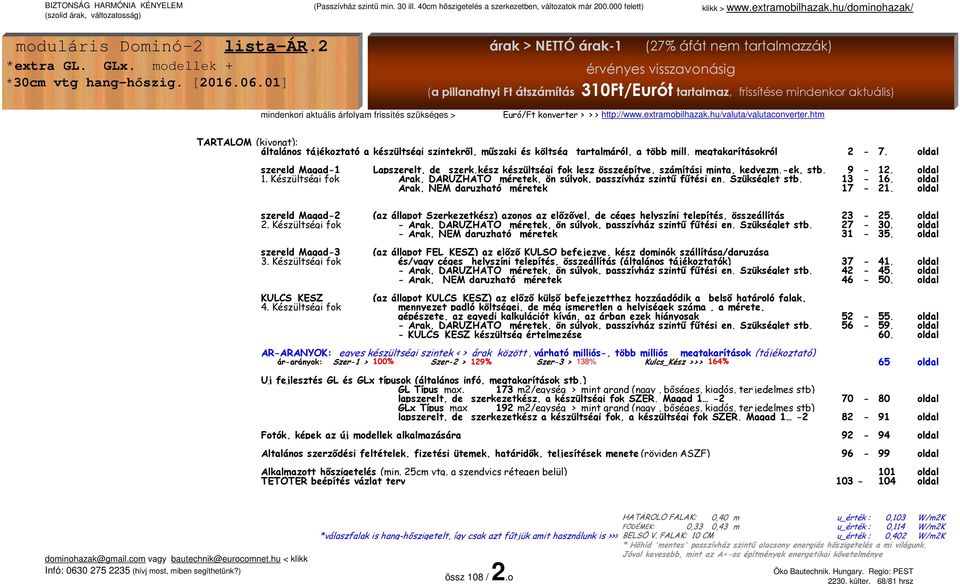Screen dimensions: 960x584
Task: Click the "Alkalmazott hőszigetelés" entry
Action: [x=414, y=472]
